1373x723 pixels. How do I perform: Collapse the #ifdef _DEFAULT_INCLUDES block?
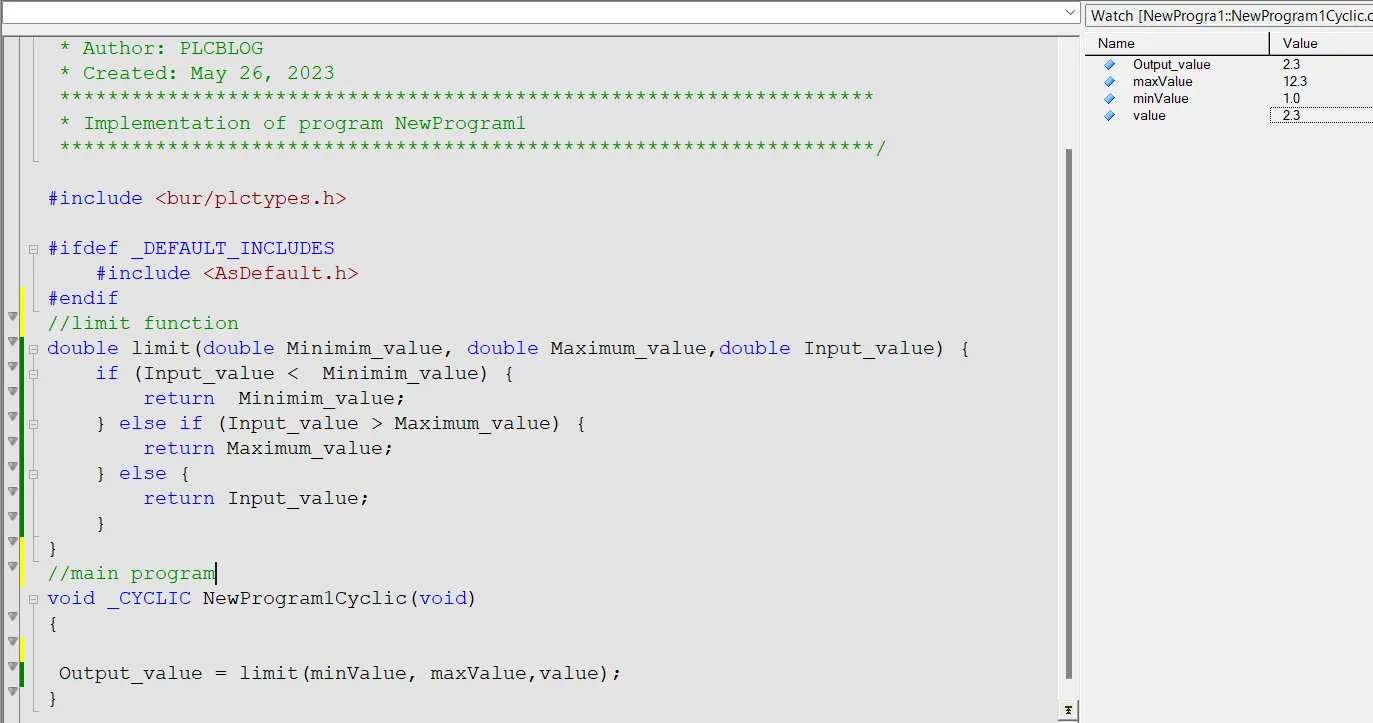coord(33,247)
